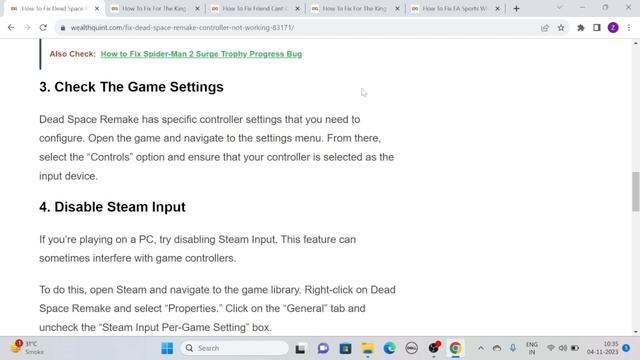Open Task View from the taskbar
This screenshot has height=360, width=640.
click(300, 348)
